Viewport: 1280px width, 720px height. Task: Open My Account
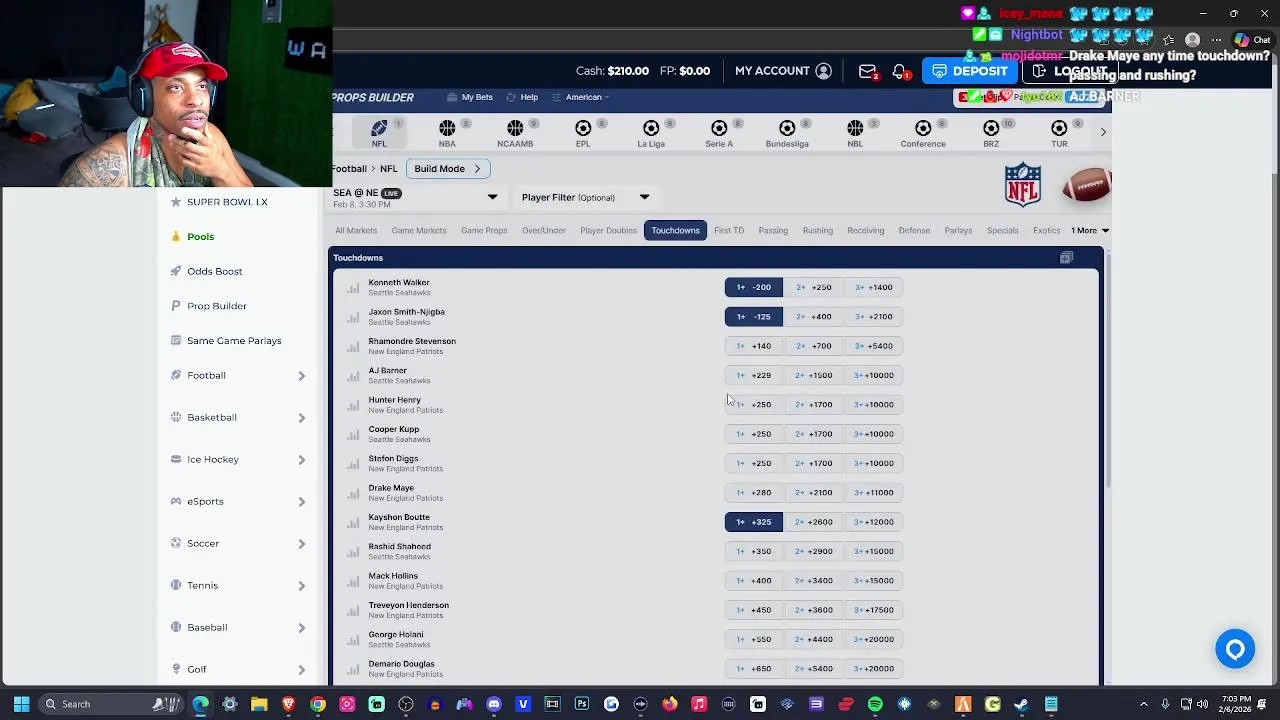tap(783, 71)
